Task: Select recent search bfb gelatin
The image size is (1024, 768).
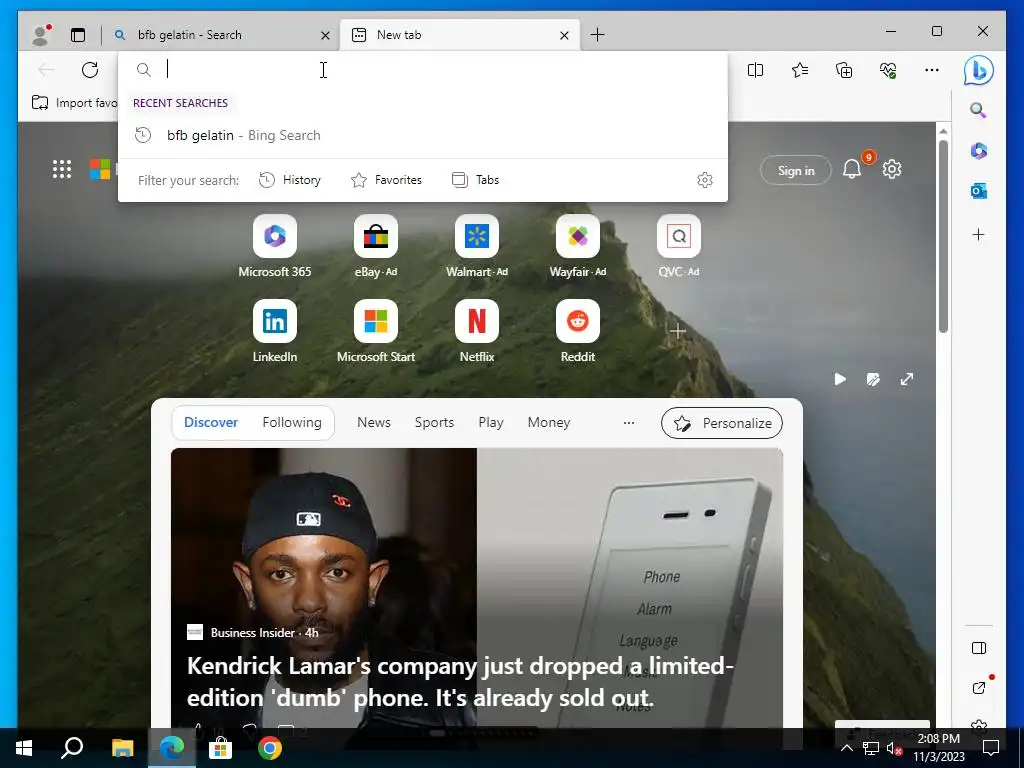Action: pos(423,135)
